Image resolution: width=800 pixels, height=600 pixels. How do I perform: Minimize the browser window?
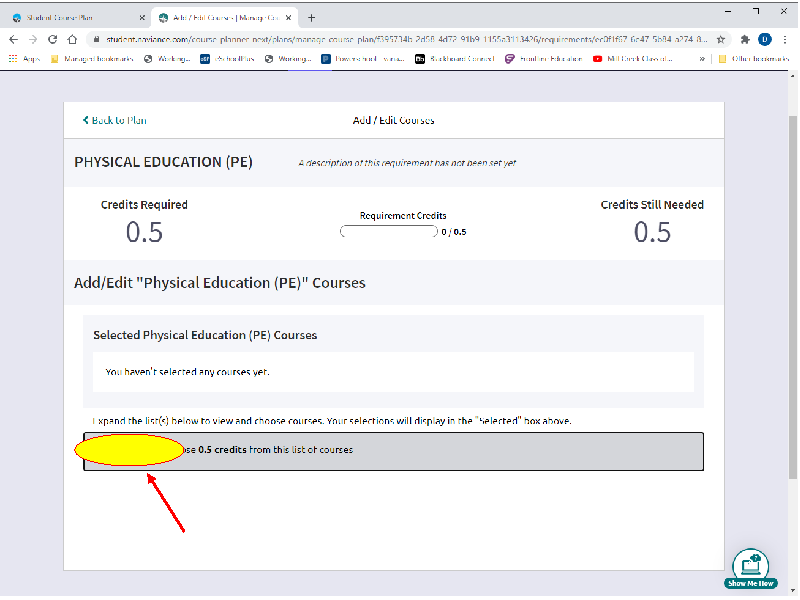point(728,11)
